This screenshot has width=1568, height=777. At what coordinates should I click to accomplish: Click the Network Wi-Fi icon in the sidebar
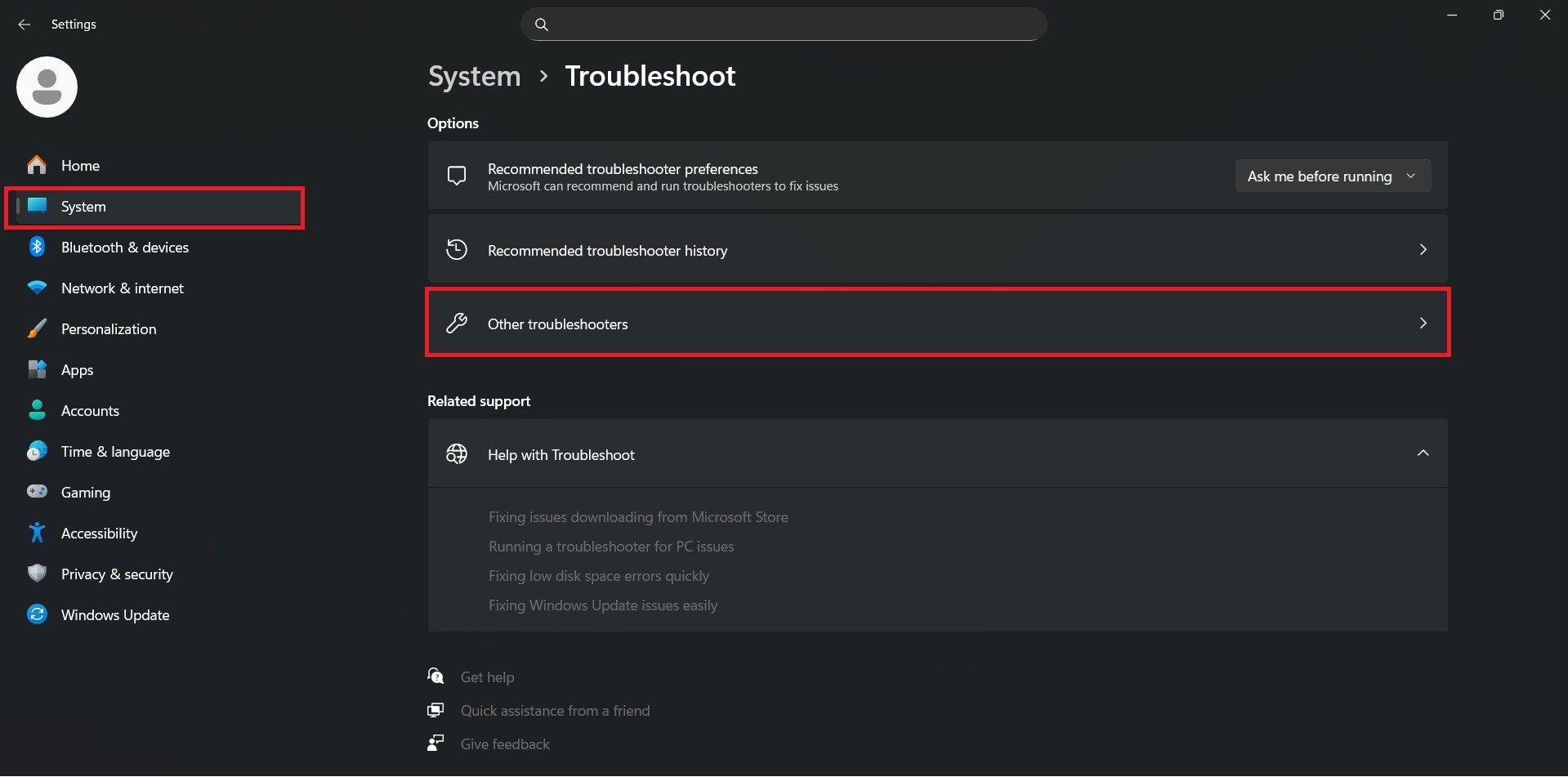(x=37, y=288)
